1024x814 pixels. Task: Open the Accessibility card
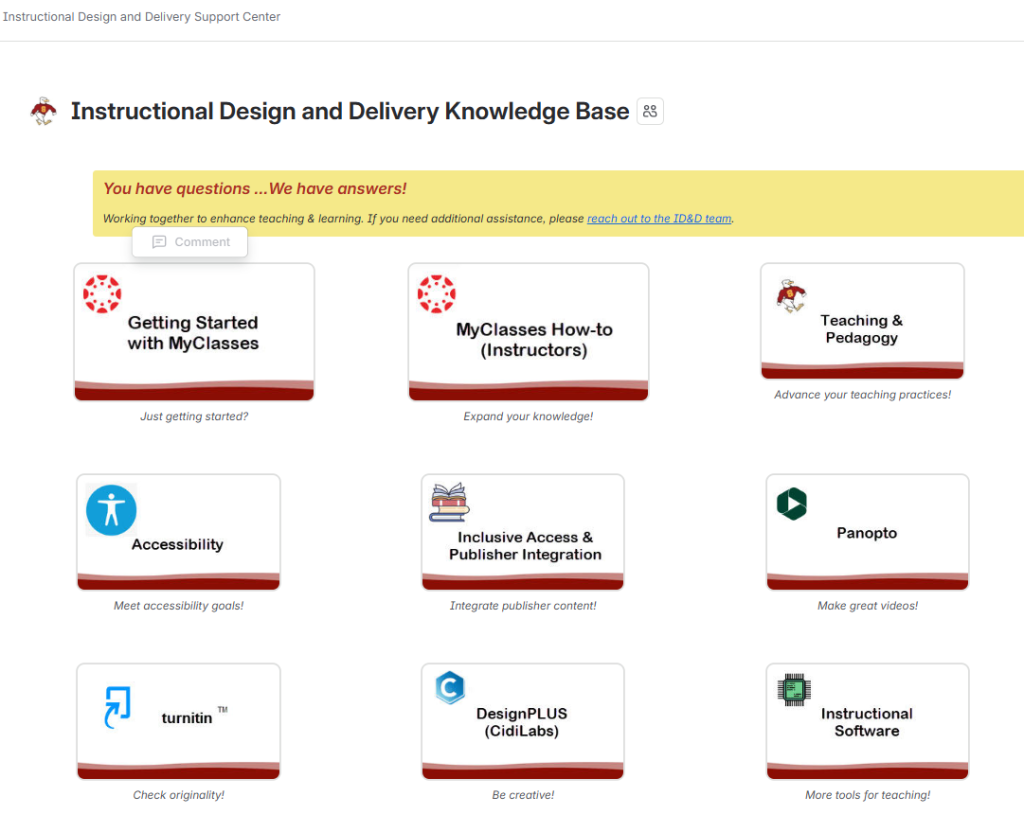[x=178, y=532]
